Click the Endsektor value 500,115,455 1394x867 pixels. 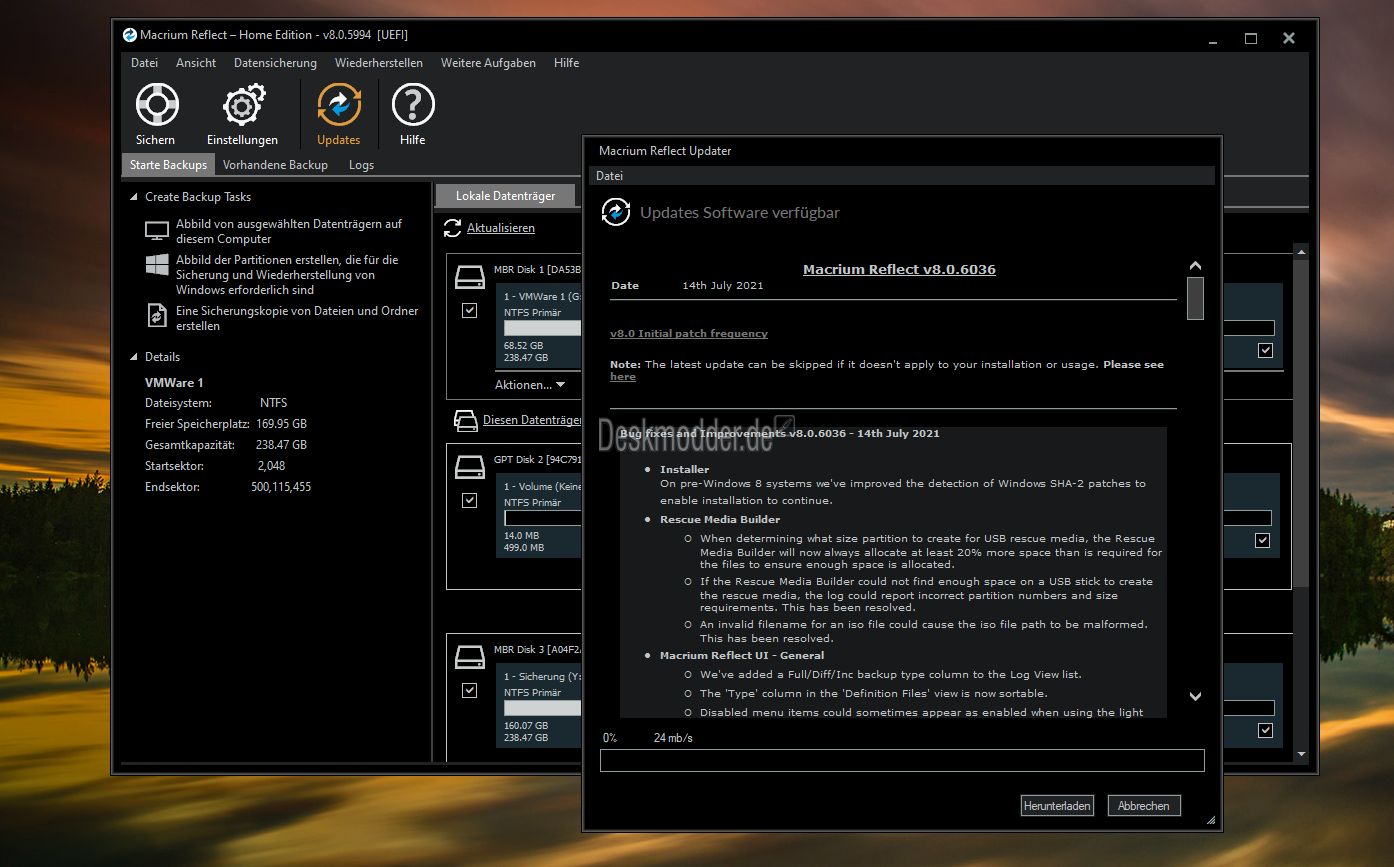point(281,487)
